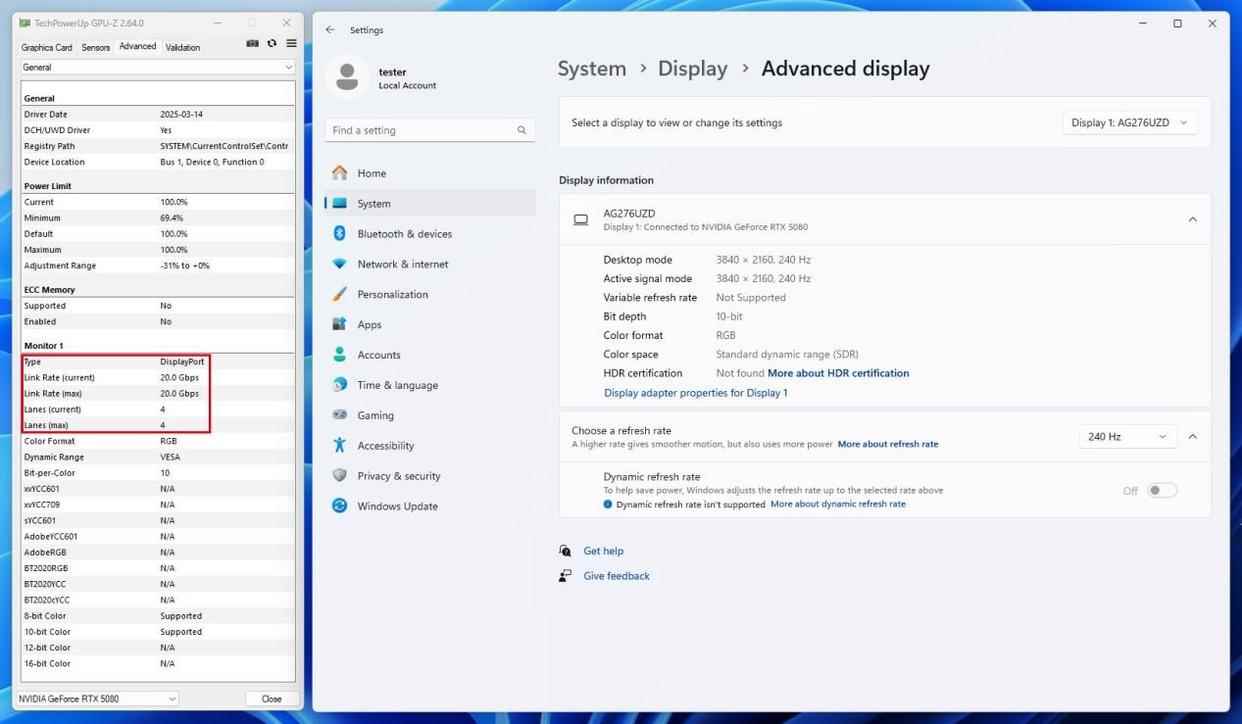The image size is (1242, 724).
Task: Open the General category dropdown in GPU-Z
Action: [x=158, y=67]
